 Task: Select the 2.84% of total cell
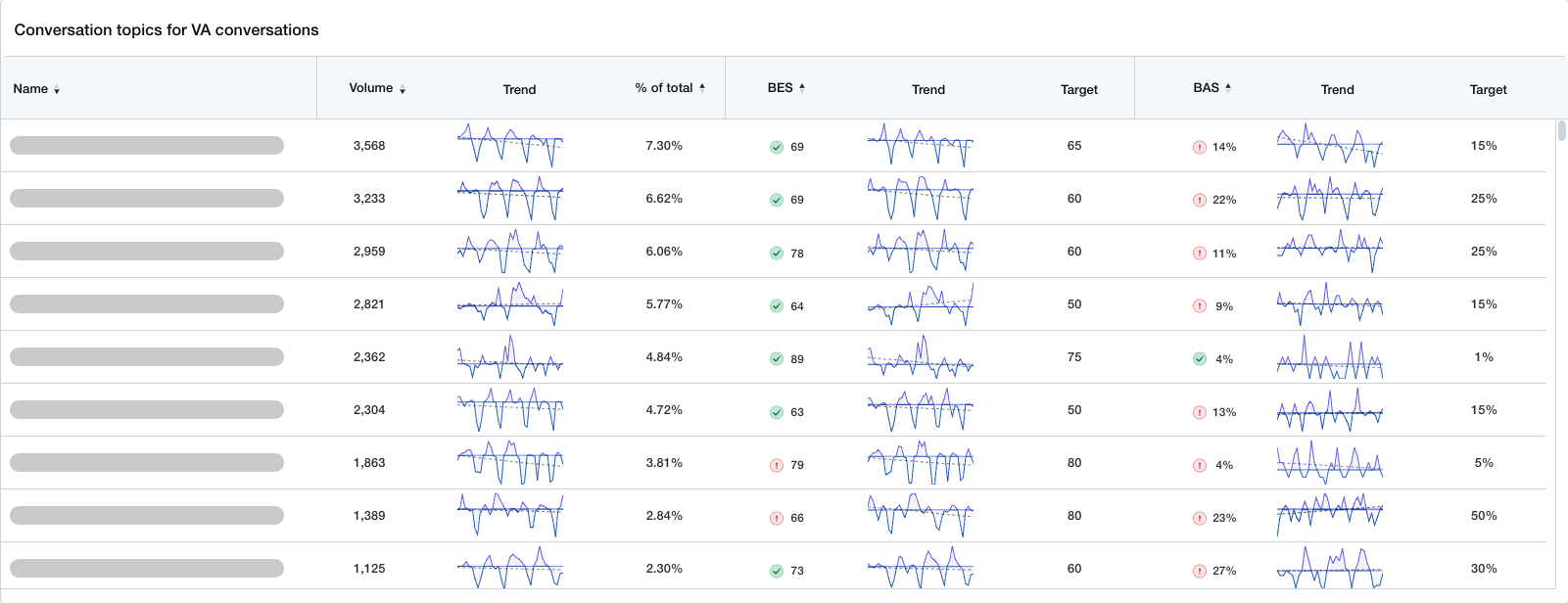pos(664,516)
